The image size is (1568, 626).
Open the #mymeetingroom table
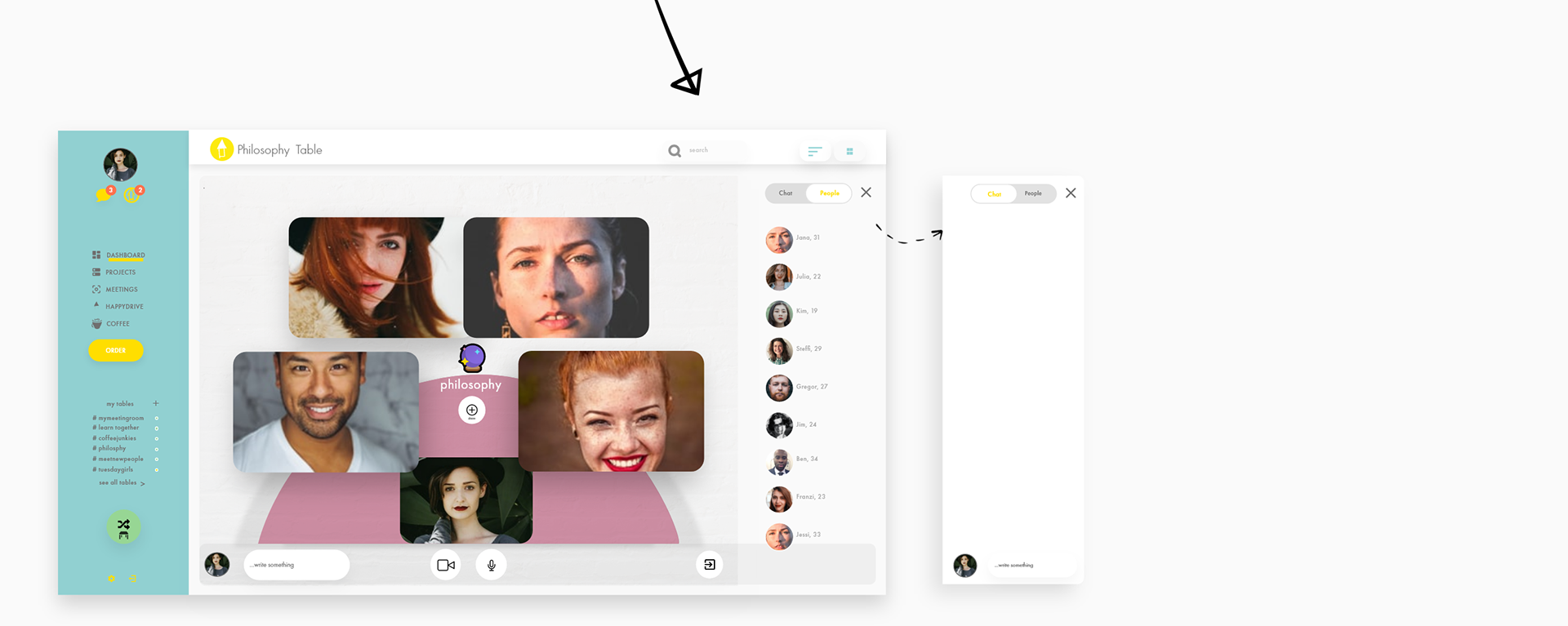point(118,418)
